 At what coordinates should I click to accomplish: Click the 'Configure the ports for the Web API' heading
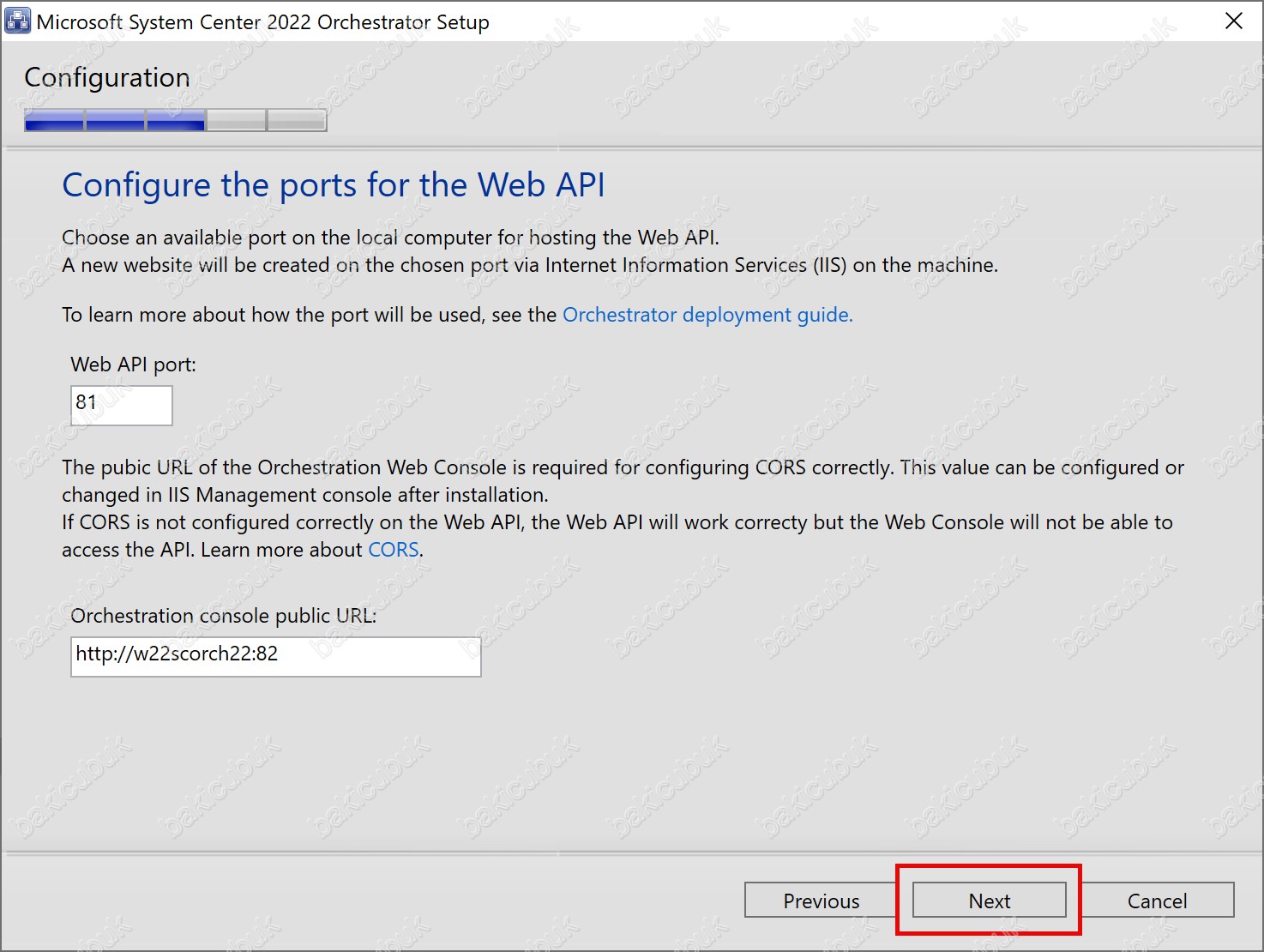334,185
